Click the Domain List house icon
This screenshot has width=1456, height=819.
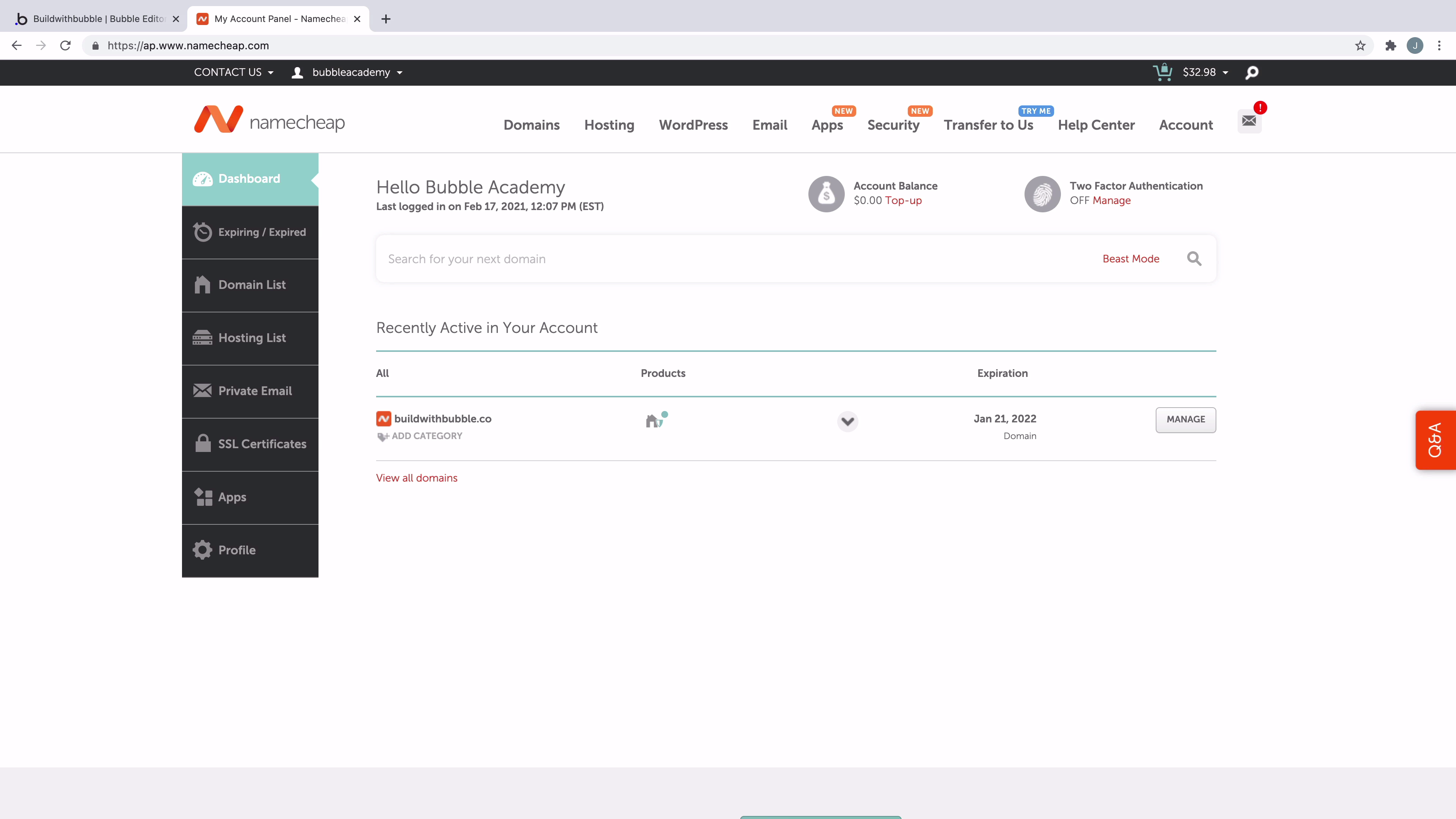[x=202, y=284]
